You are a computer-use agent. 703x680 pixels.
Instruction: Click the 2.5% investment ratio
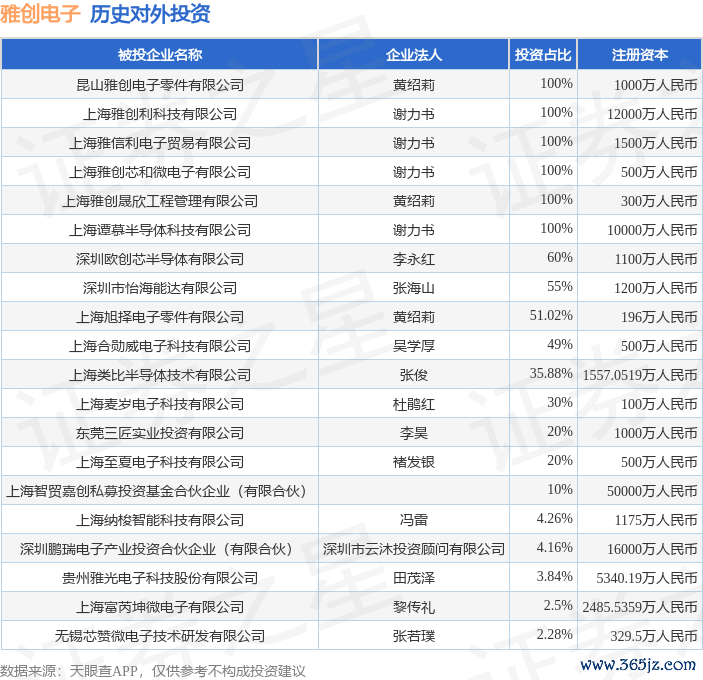click(x=558, y=605)
